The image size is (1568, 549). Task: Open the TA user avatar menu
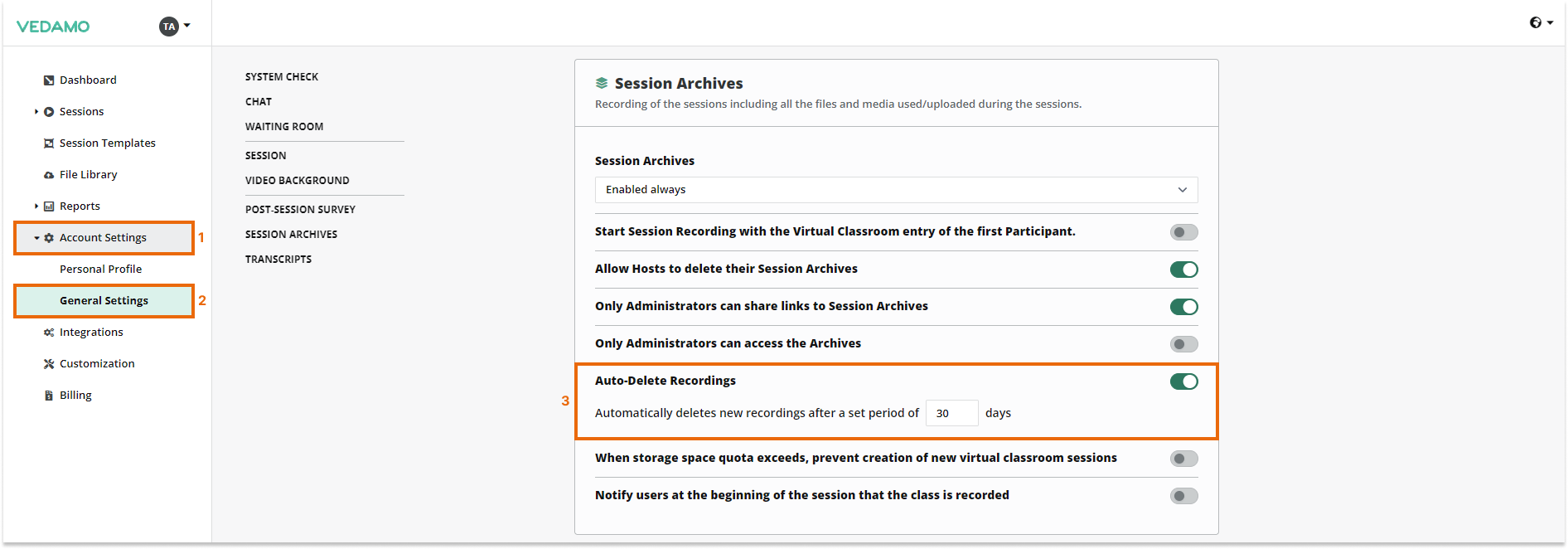coord(169,27)
